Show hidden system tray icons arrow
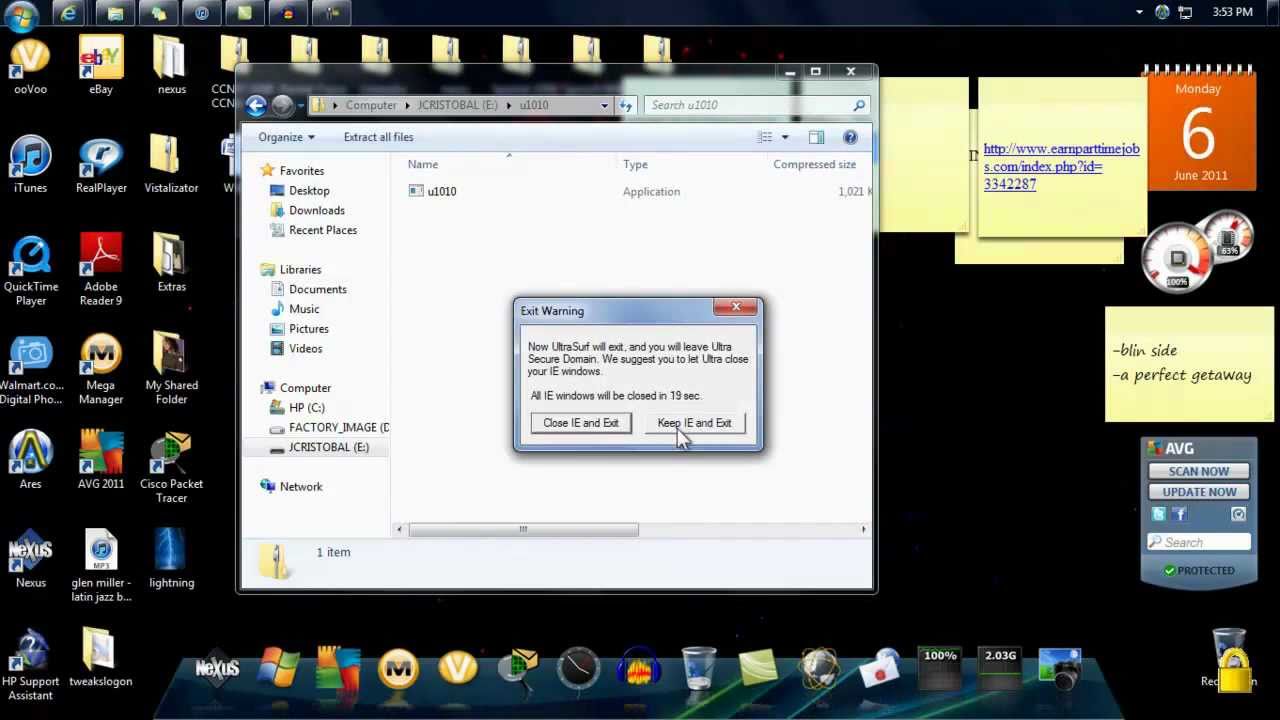This screenshot has height=720, width=1280. point(1139,12)
